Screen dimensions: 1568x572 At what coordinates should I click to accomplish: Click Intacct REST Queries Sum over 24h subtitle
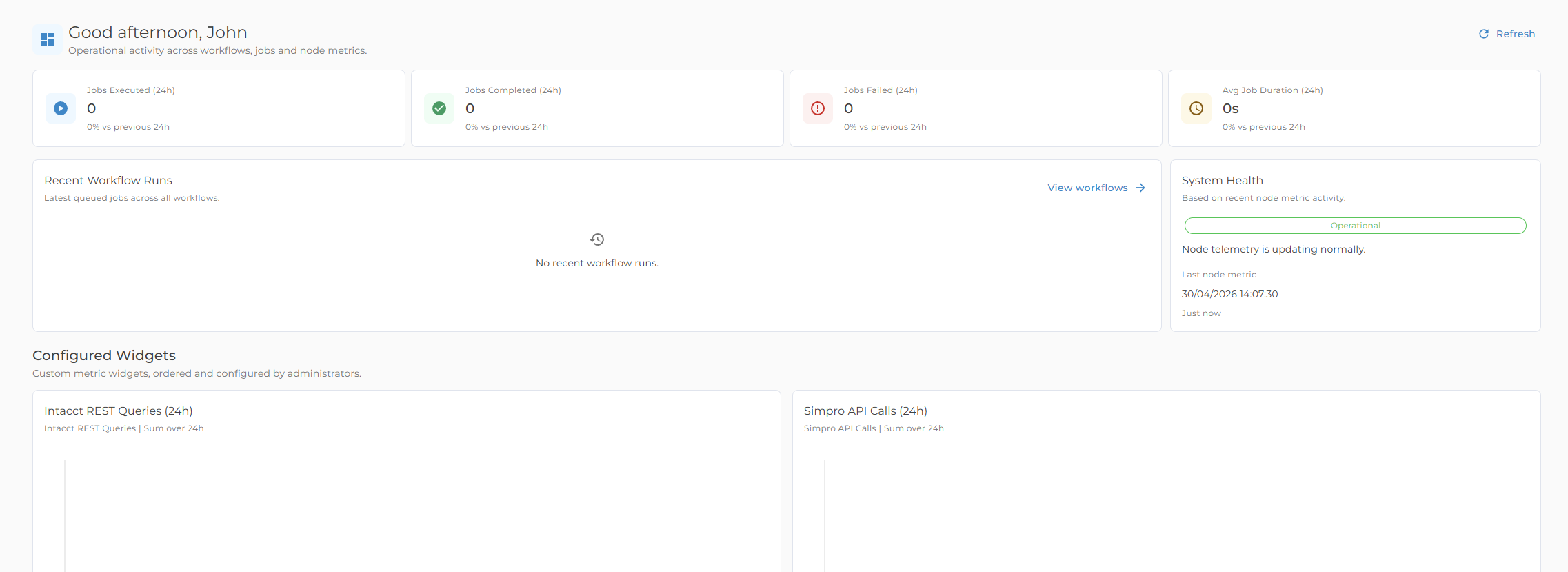pyautogui.click(x=124, y=428)
